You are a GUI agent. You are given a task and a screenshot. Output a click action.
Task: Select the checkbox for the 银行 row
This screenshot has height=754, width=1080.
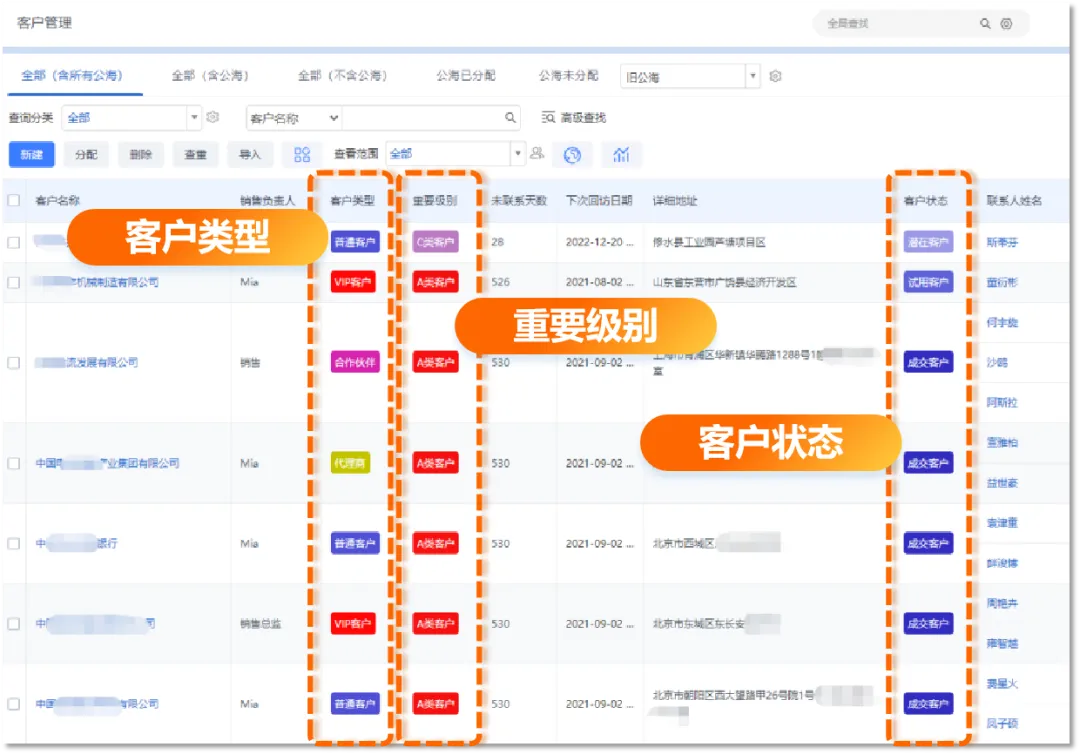14,544
